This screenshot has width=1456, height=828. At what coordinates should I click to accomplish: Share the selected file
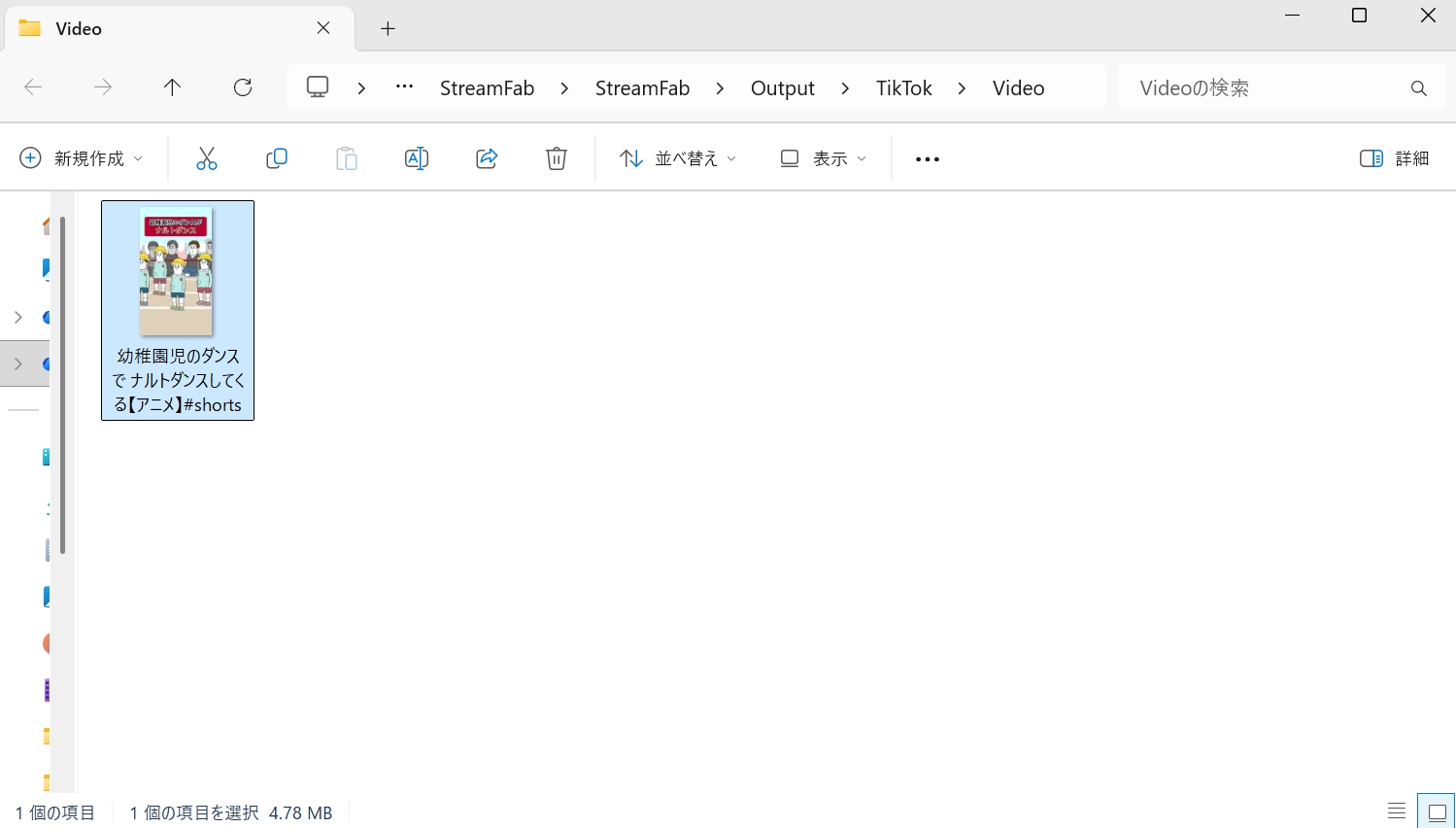click(487, 158)
